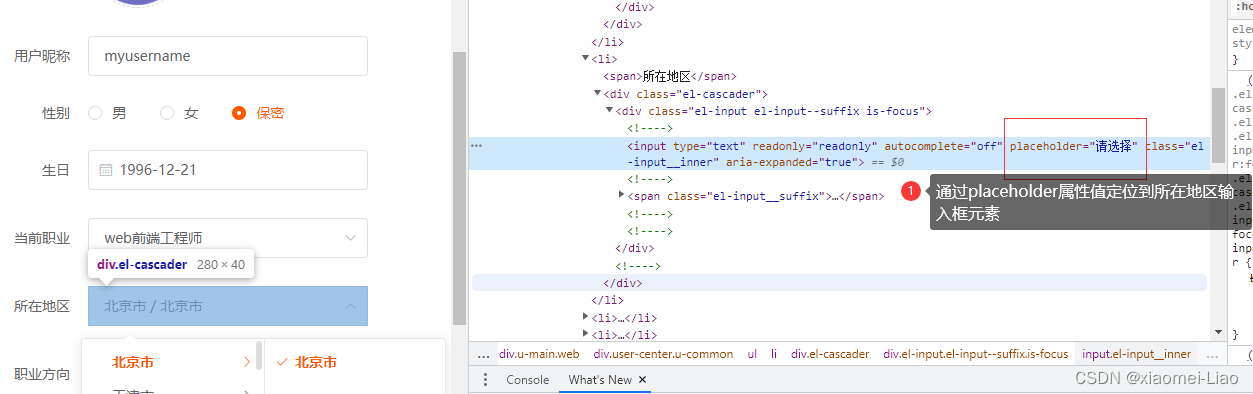The width and height of the screenshot is (1253, 394).
Task: Click the cascader menu's inner scrollbar
Action: pyautogui.click(x=259, y=355)
